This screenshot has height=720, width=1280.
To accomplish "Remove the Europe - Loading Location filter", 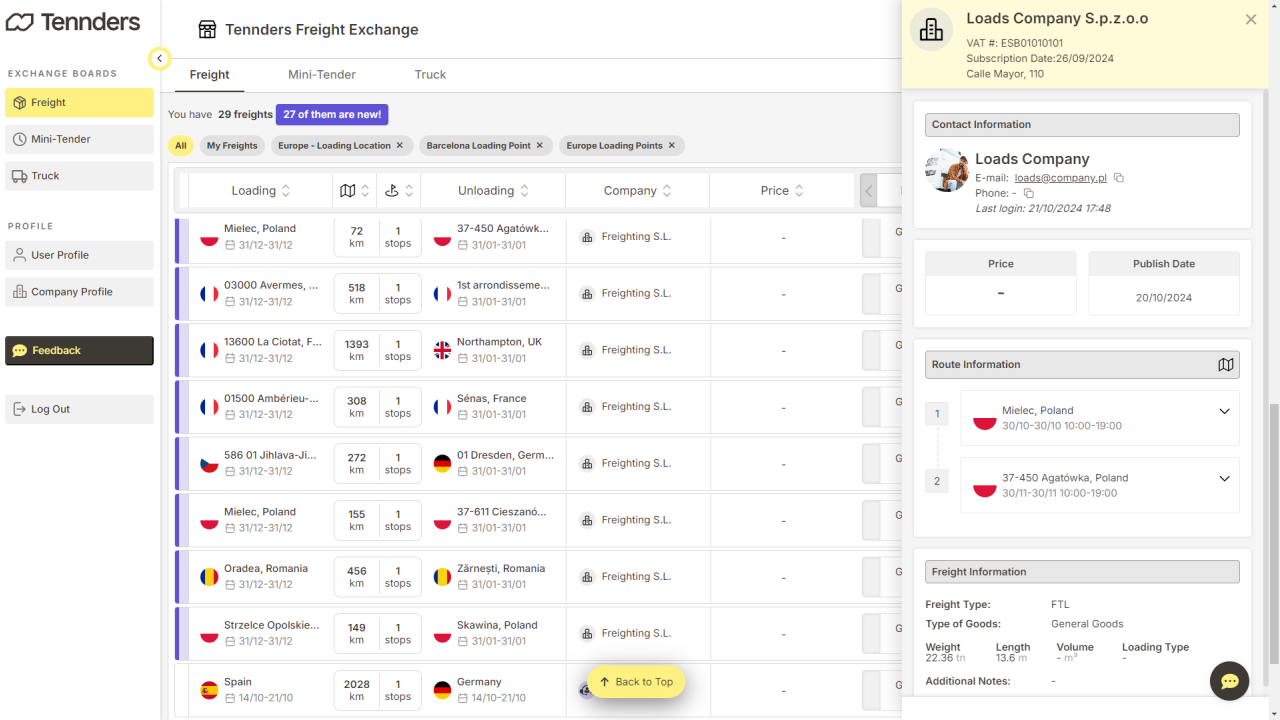I will 400,146.
